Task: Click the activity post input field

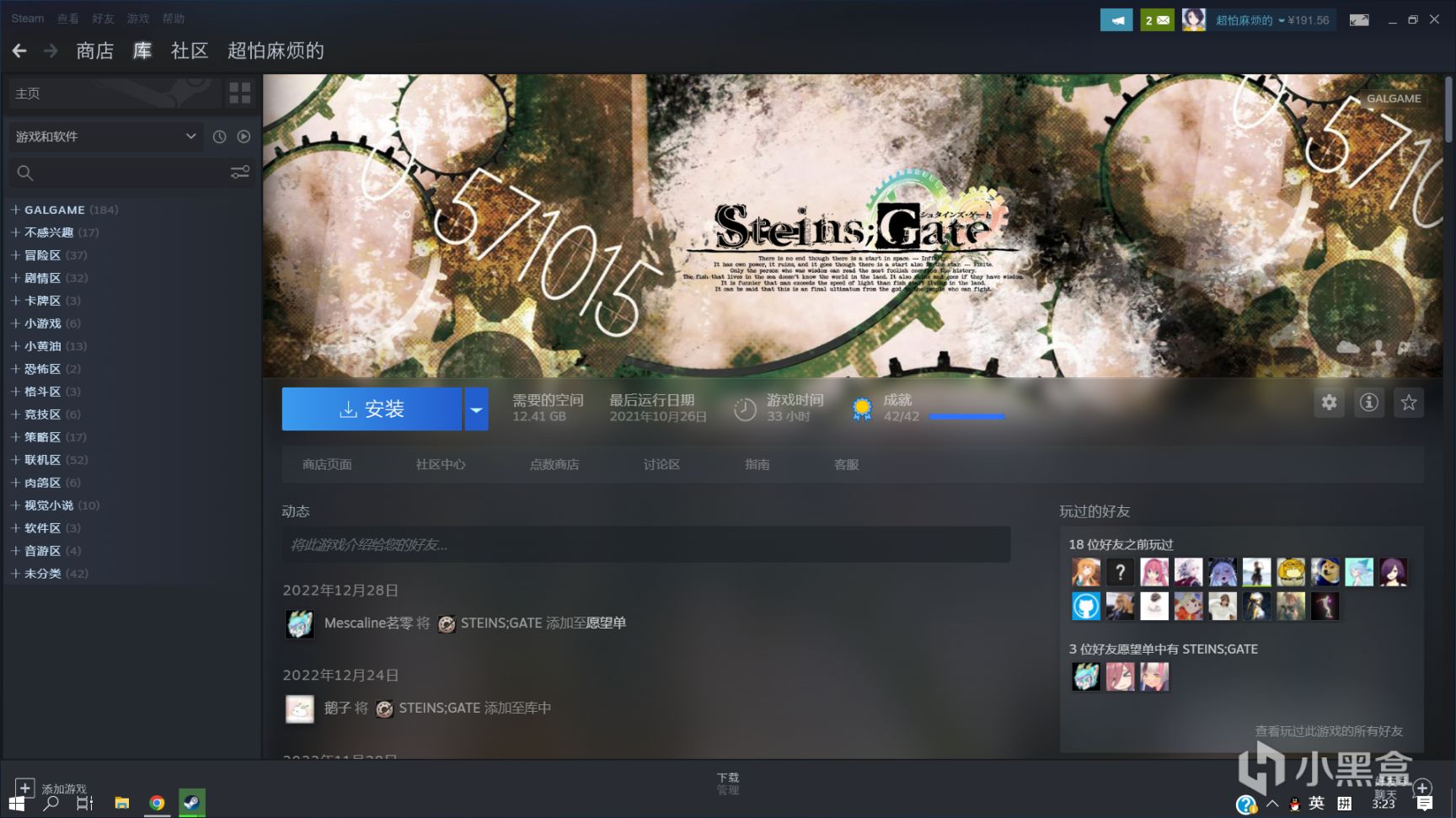Action: click(x=645, y=545)
